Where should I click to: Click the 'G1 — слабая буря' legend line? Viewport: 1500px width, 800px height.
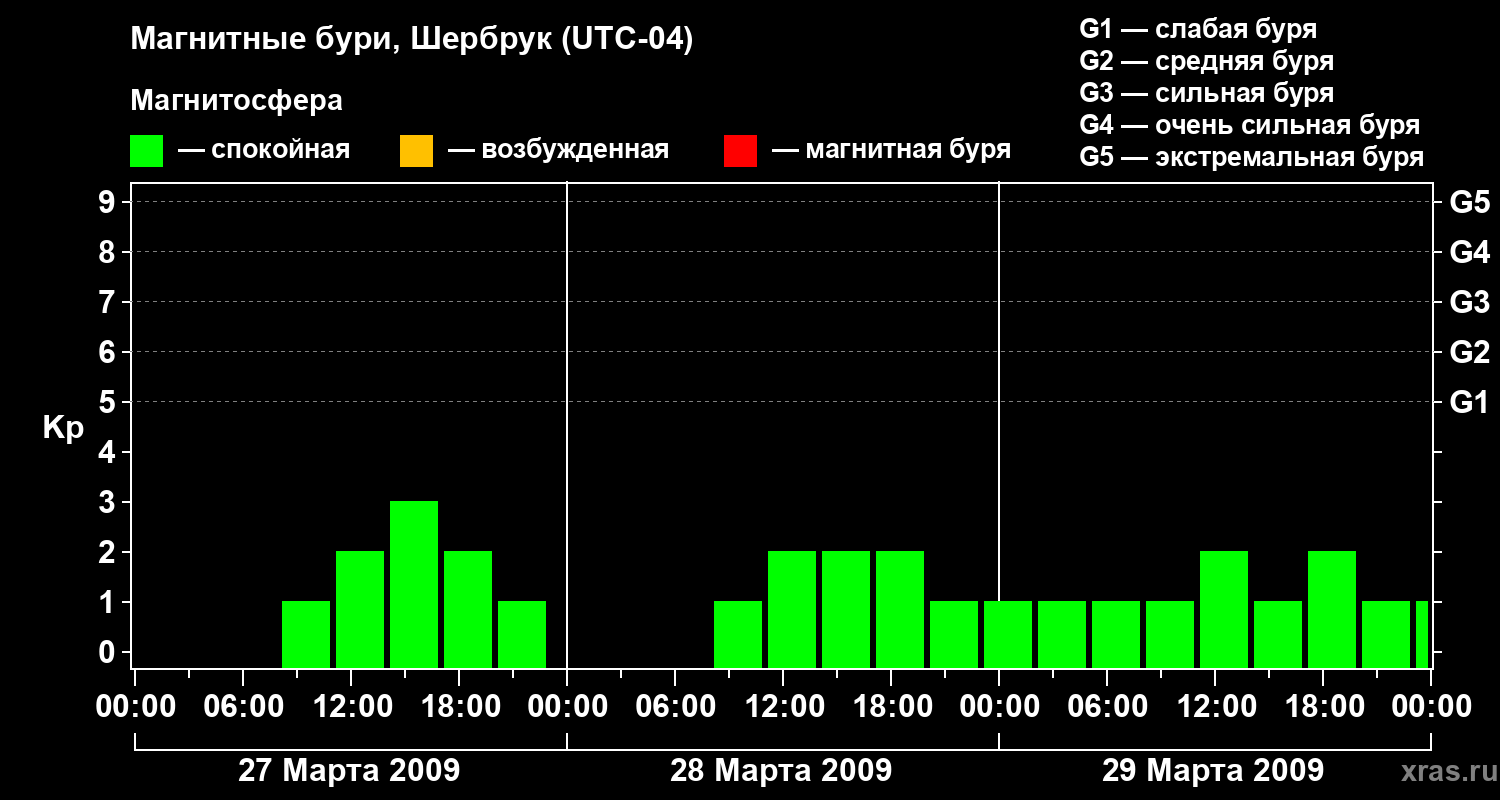[x=1198, y=28]
